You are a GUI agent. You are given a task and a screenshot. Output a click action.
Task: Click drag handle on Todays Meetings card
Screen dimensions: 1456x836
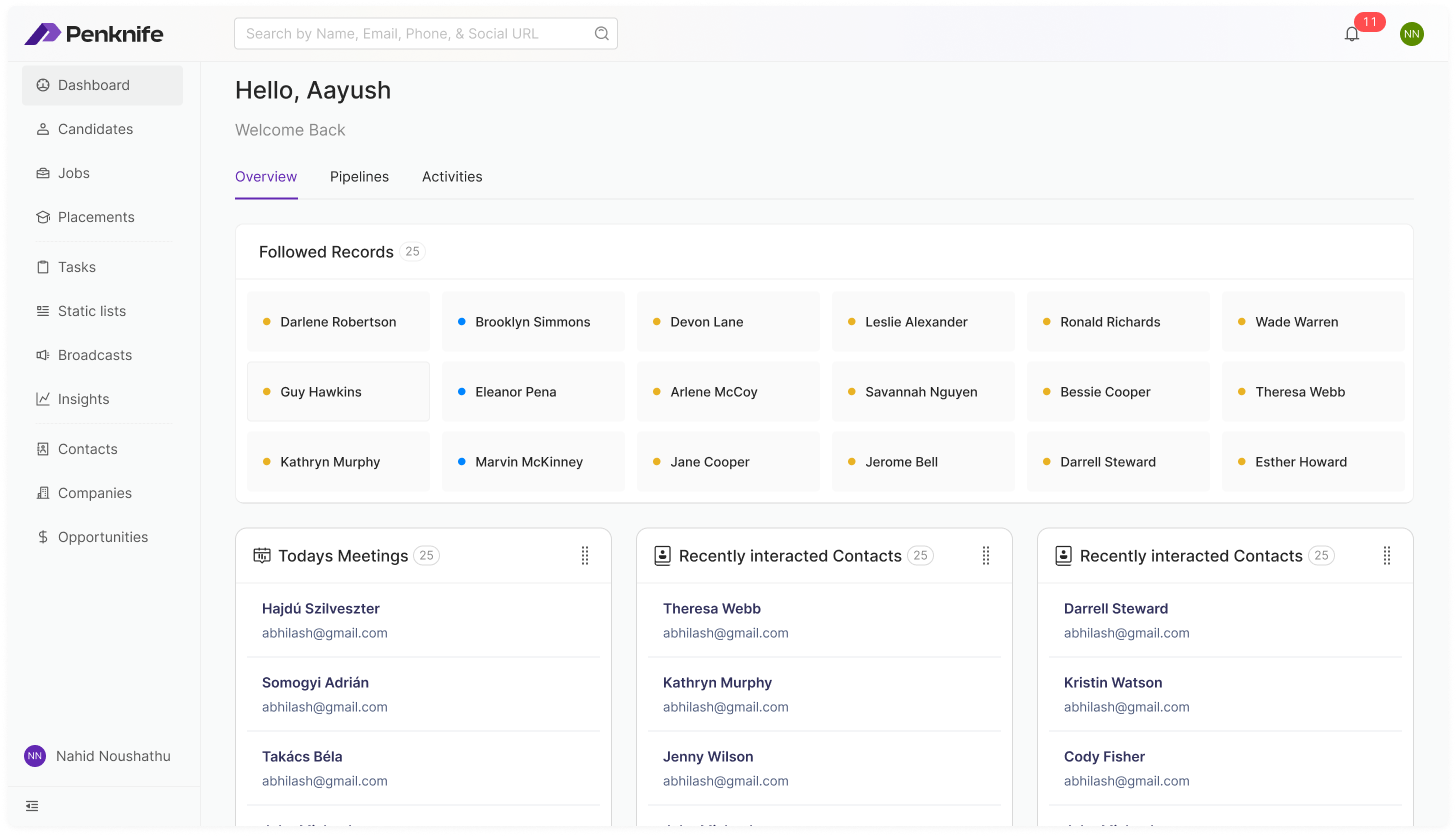pyautogui.click(x=585, y=556)
